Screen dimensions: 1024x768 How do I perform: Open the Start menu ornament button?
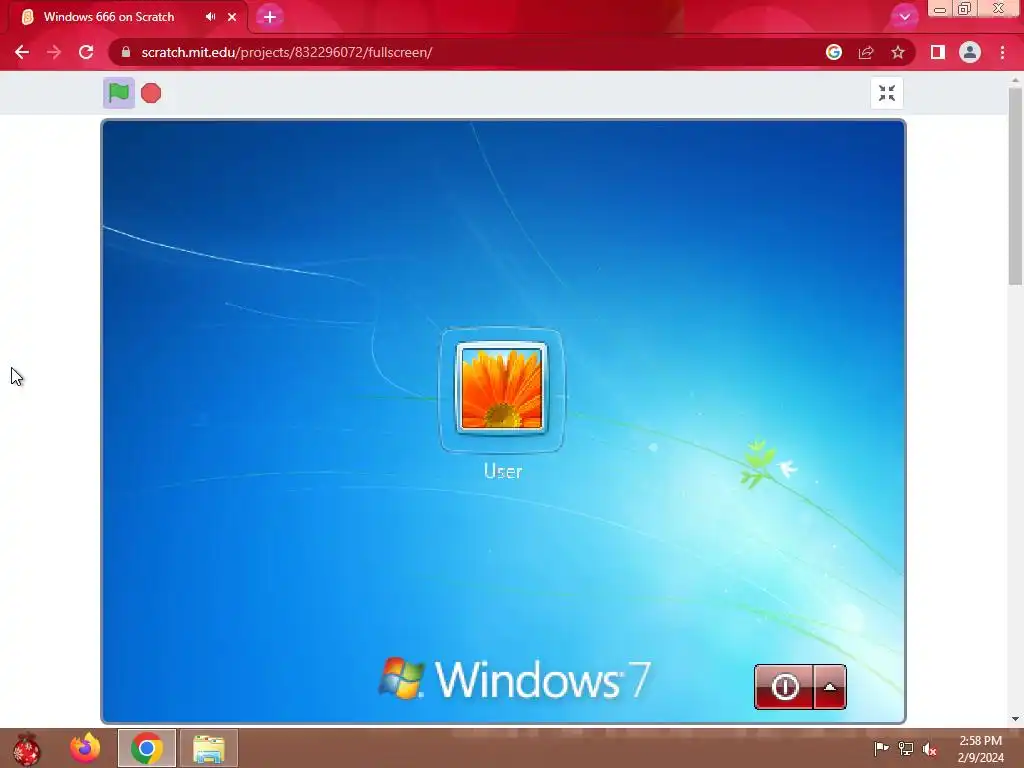[26, 748]
